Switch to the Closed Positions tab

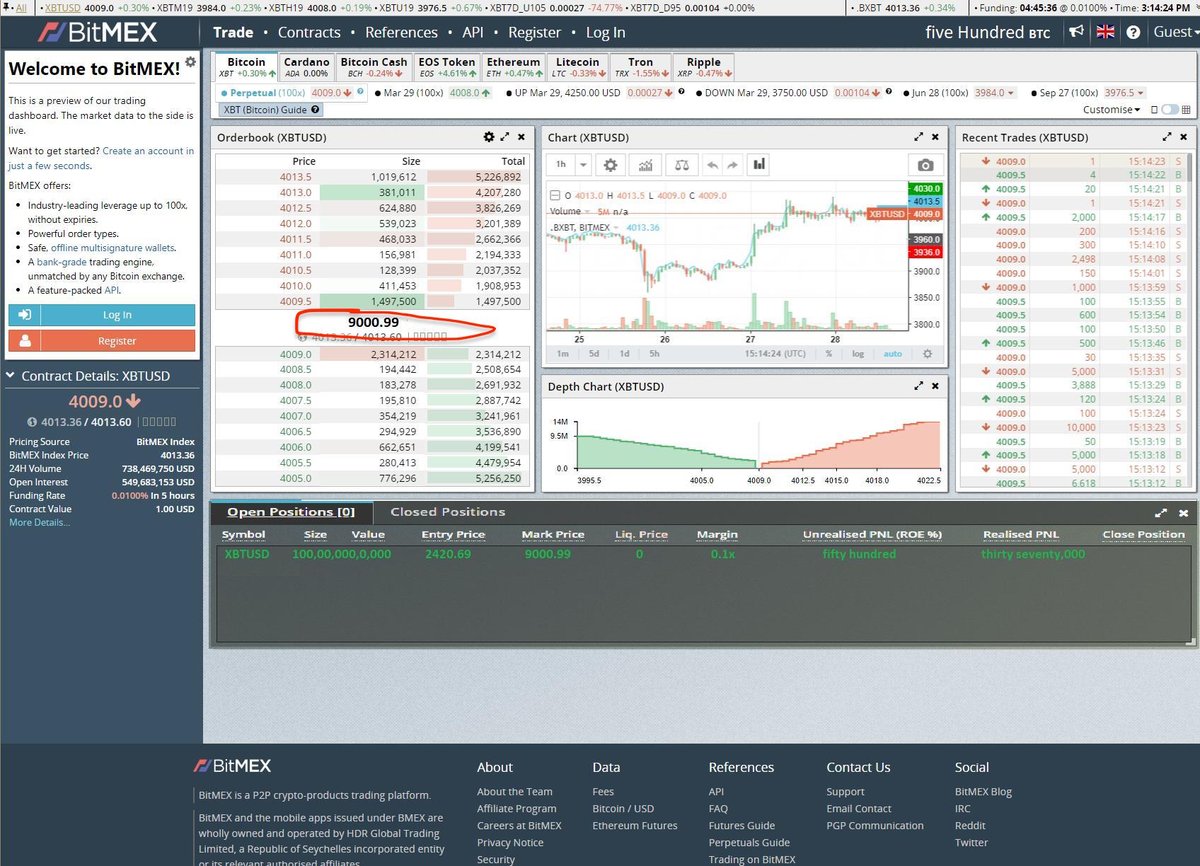coord(447,512)
